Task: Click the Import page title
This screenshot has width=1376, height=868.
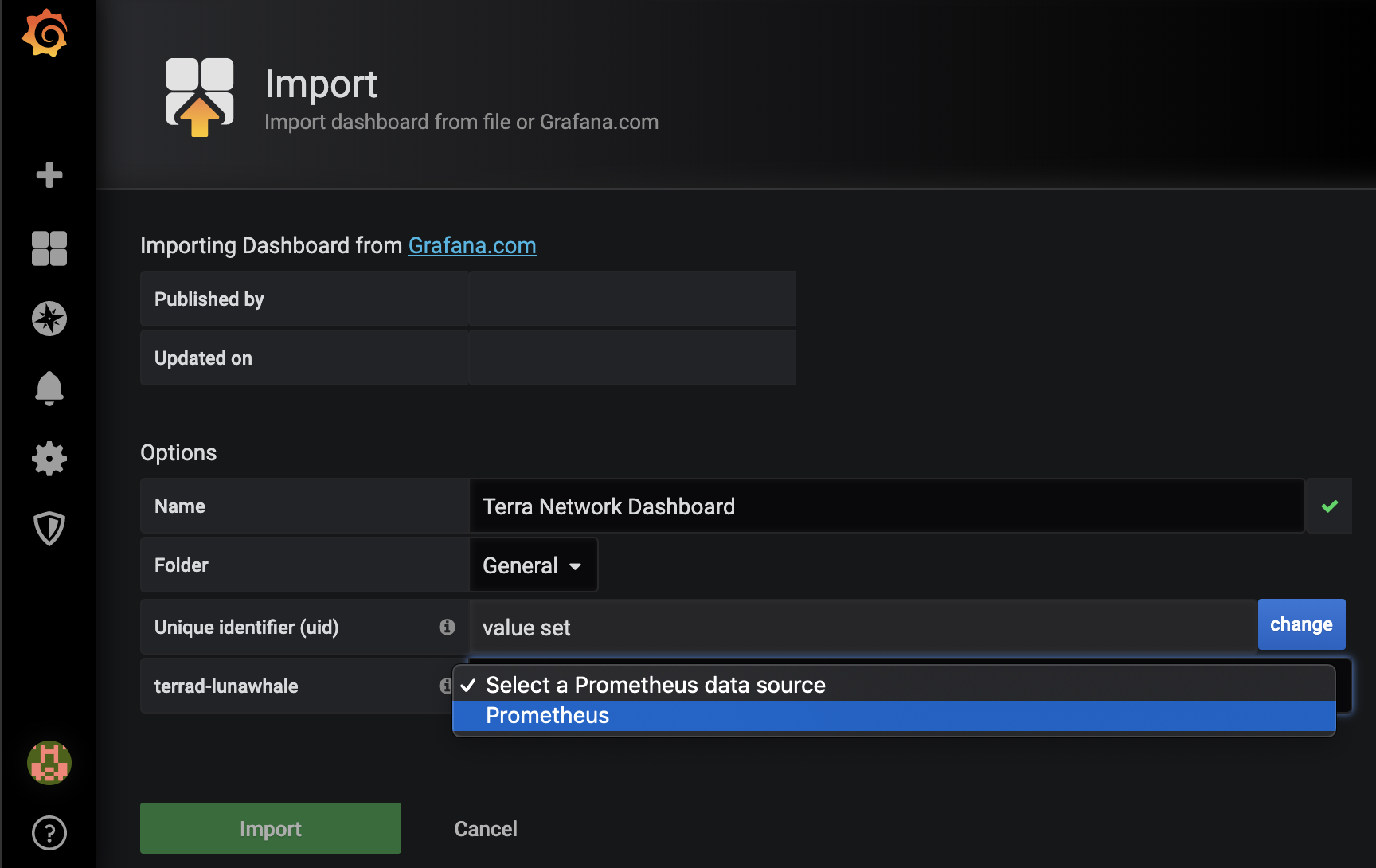Action: pyautogui.click(x=321, y=84)
